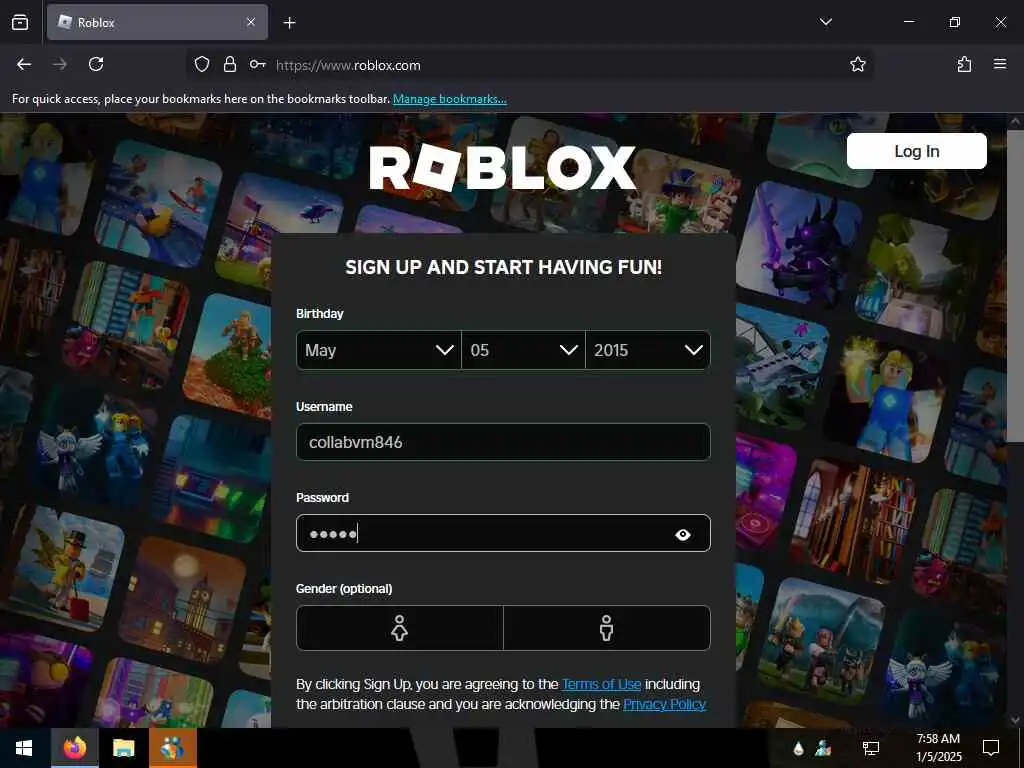Select the male gender option

pos(607,628)
